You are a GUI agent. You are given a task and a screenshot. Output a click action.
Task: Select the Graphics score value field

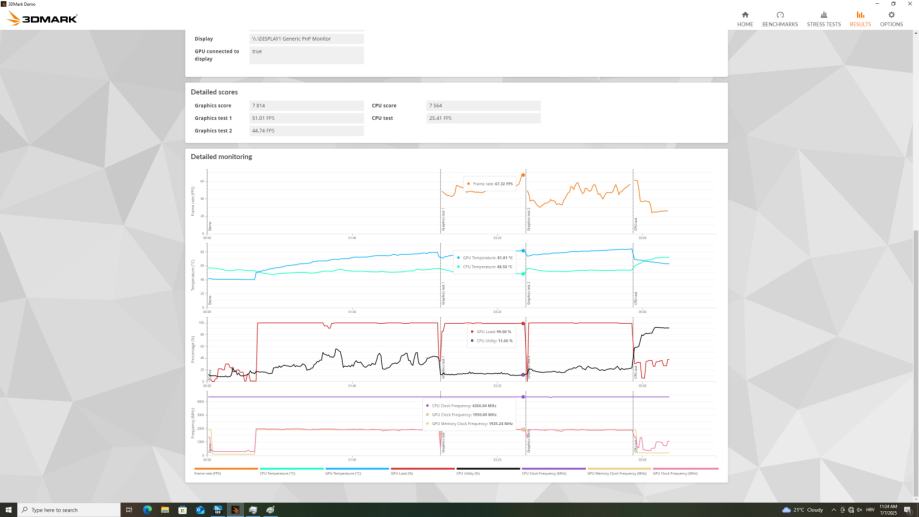[307, 106]
